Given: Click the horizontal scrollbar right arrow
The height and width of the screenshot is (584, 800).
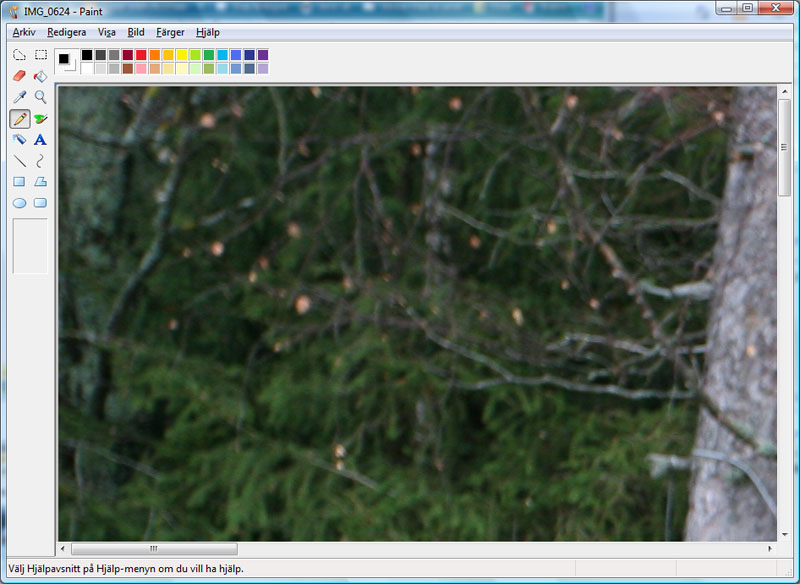Looking at the screenshot, I should click(769, 549).
